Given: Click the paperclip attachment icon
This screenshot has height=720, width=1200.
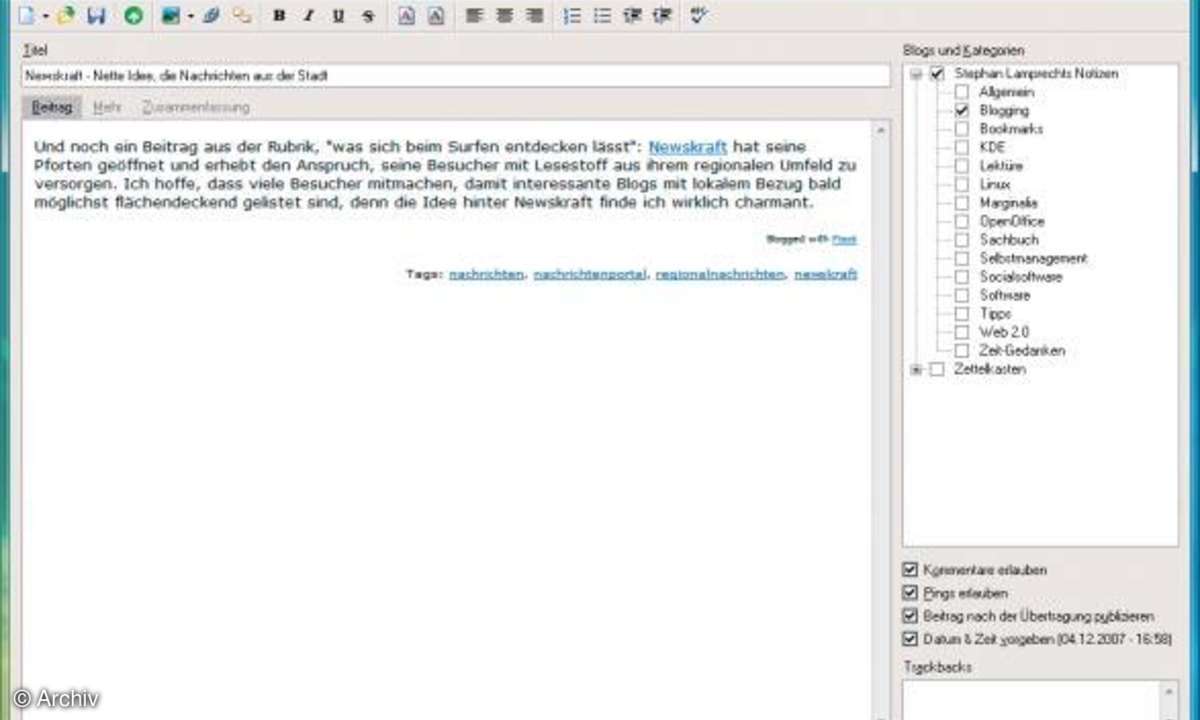Looking at the screenshot, I should pos(211,16).
